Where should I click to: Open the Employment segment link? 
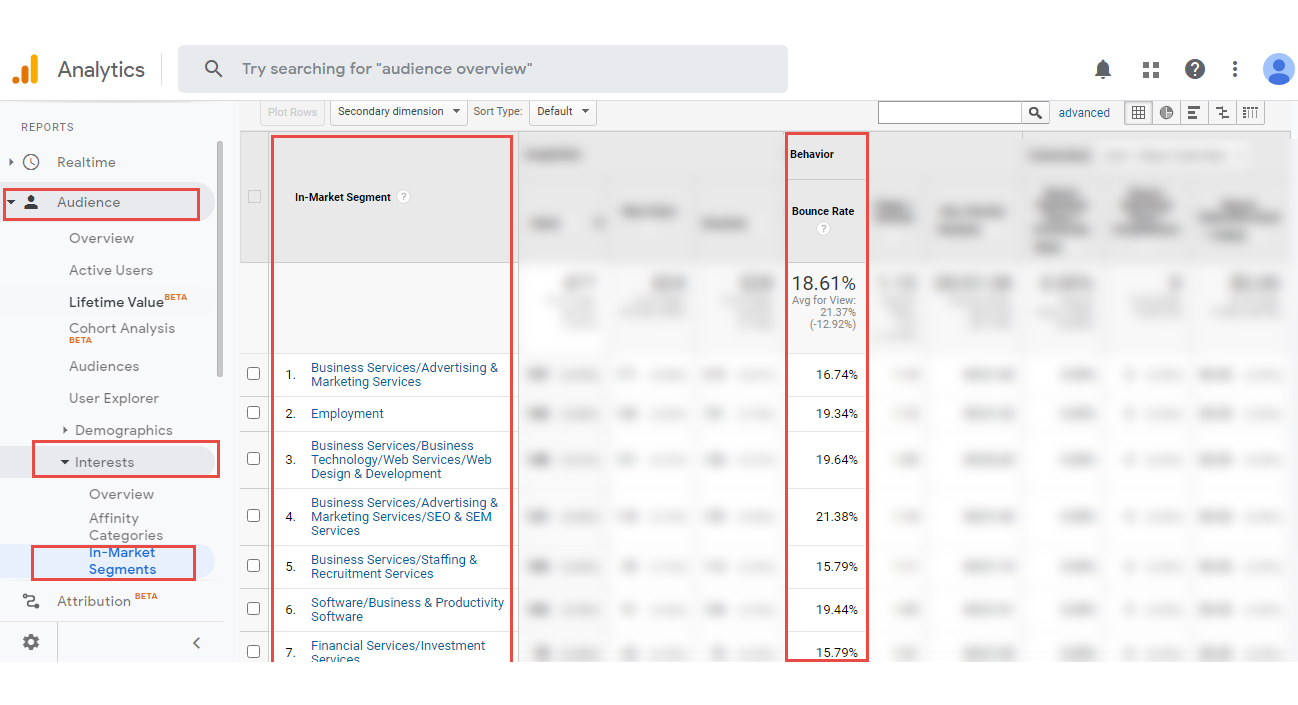(347, 413)
